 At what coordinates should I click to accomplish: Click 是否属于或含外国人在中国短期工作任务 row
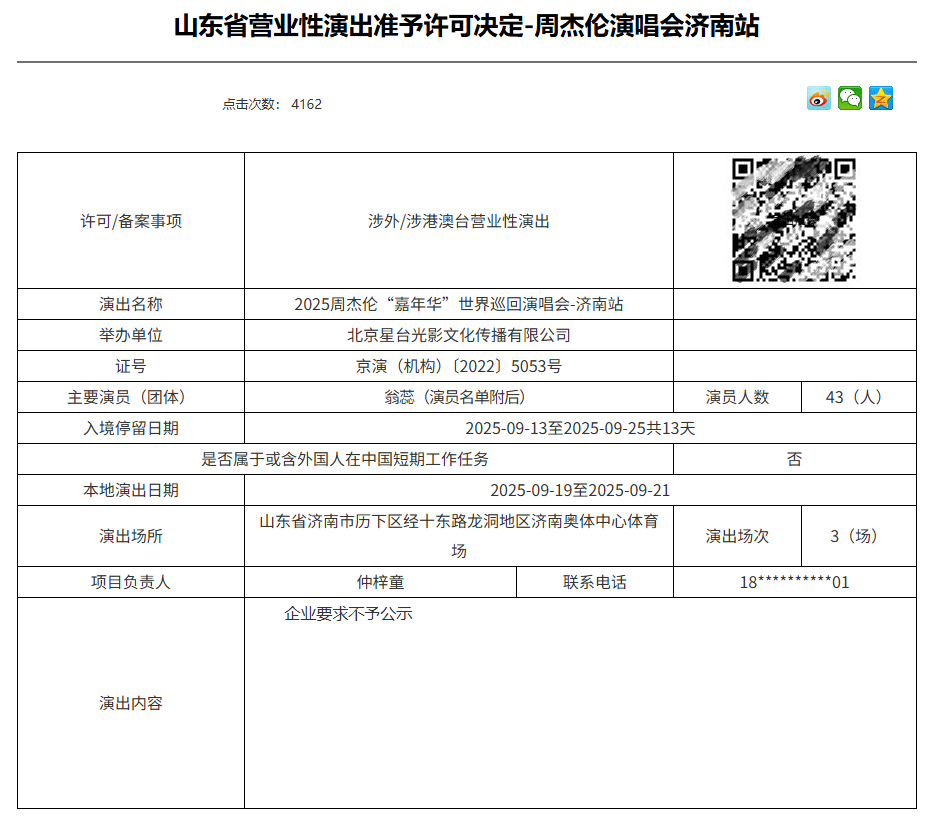pos(345,459)
